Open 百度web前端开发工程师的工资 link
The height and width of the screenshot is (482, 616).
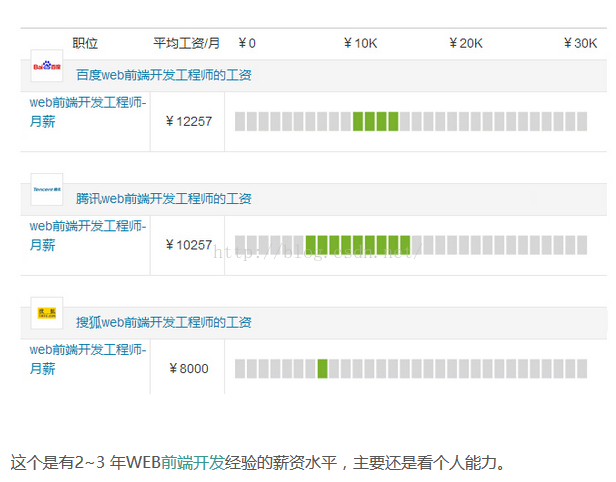click(163, 75)
